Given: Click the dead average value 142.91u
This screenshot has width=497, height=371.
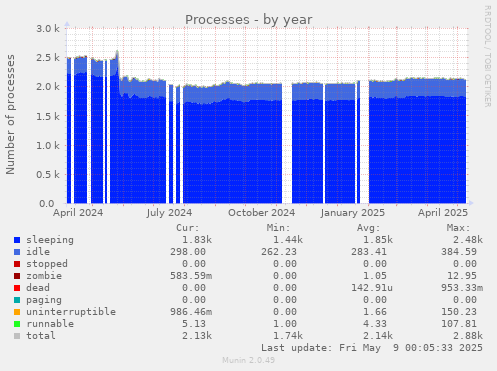Looking at the screenshot, I should pyautogui.click(x=372, y=288).
